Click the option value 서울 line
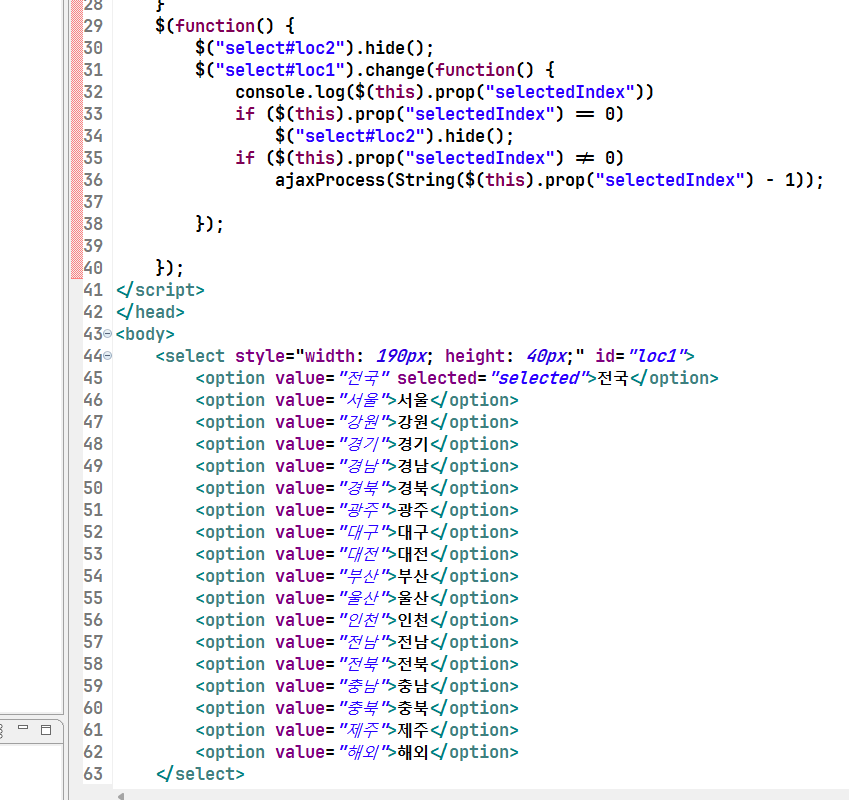849x800 pixels. 357,400
